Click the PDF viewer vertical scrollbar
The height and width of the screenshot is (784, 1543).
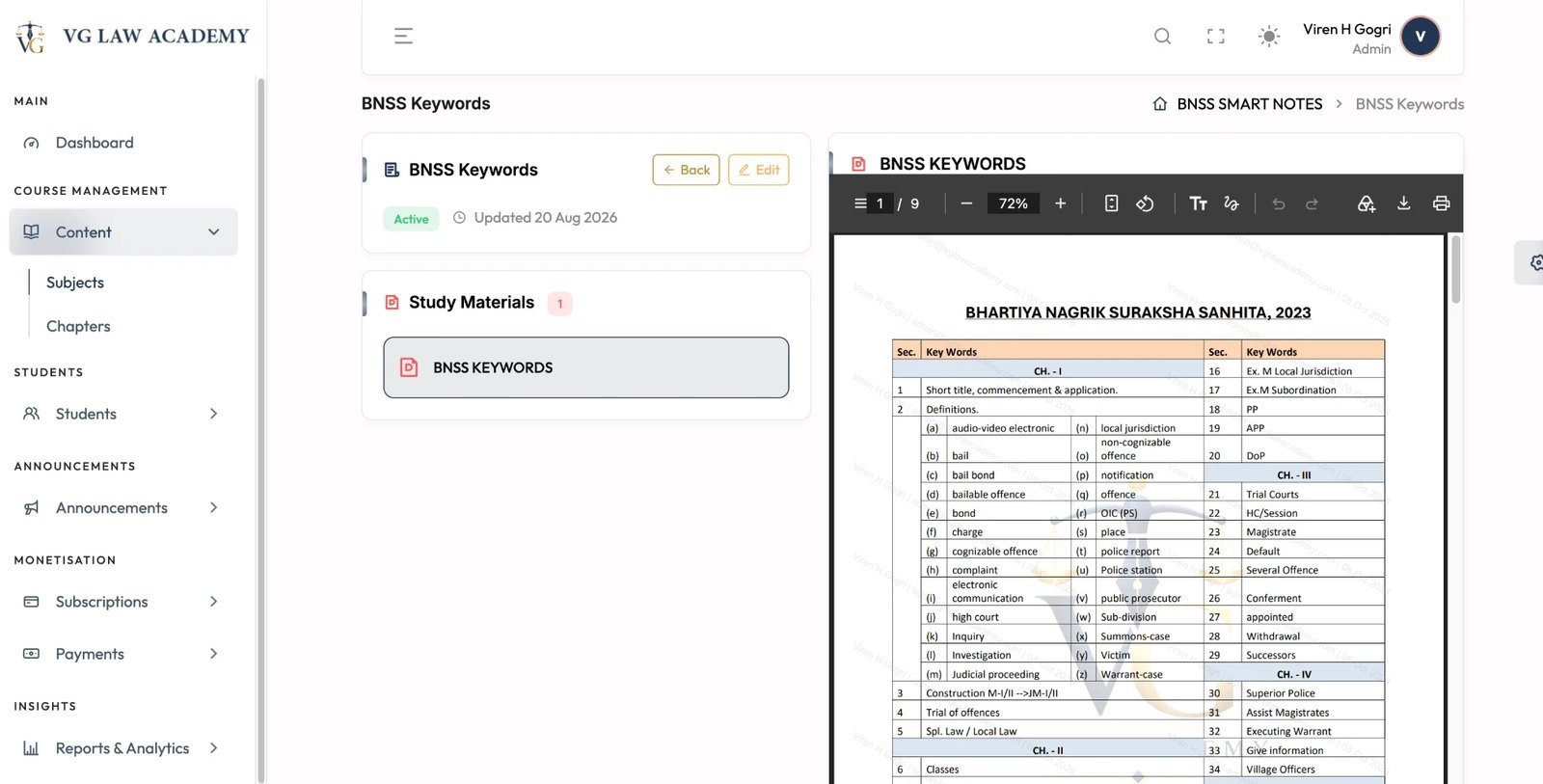(x=1455, y=270)
